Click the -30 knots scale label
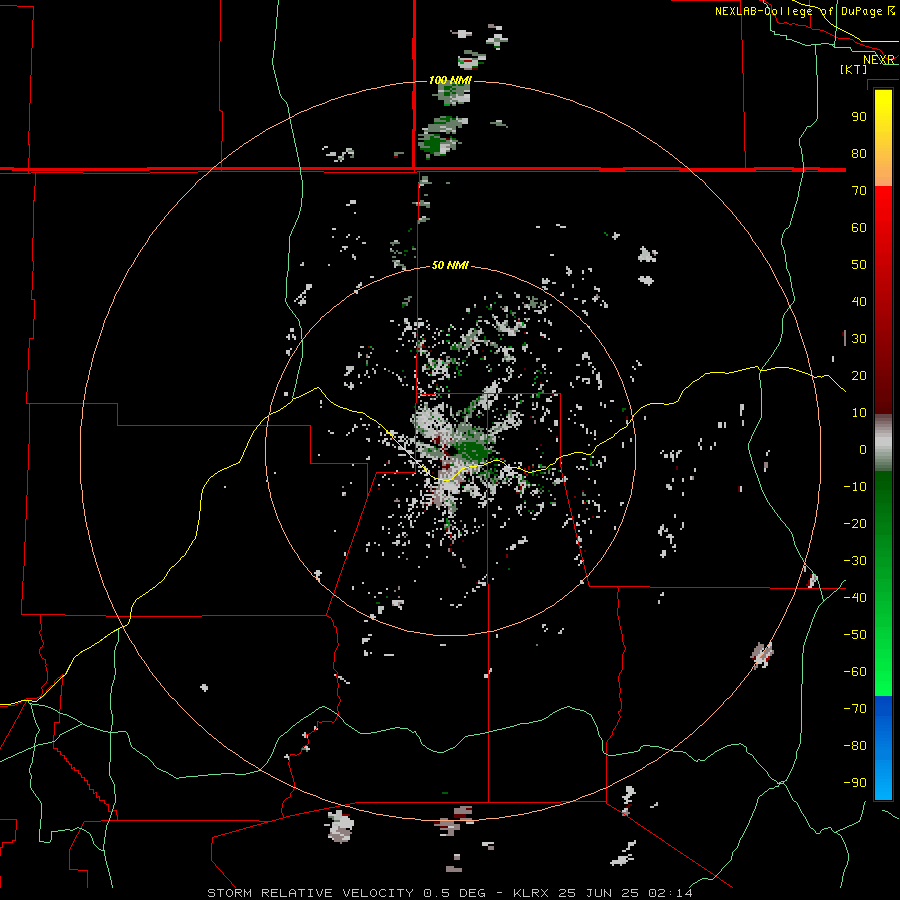Image resolution: width=900 pixels, height=900 pixels. pos(855,561)
